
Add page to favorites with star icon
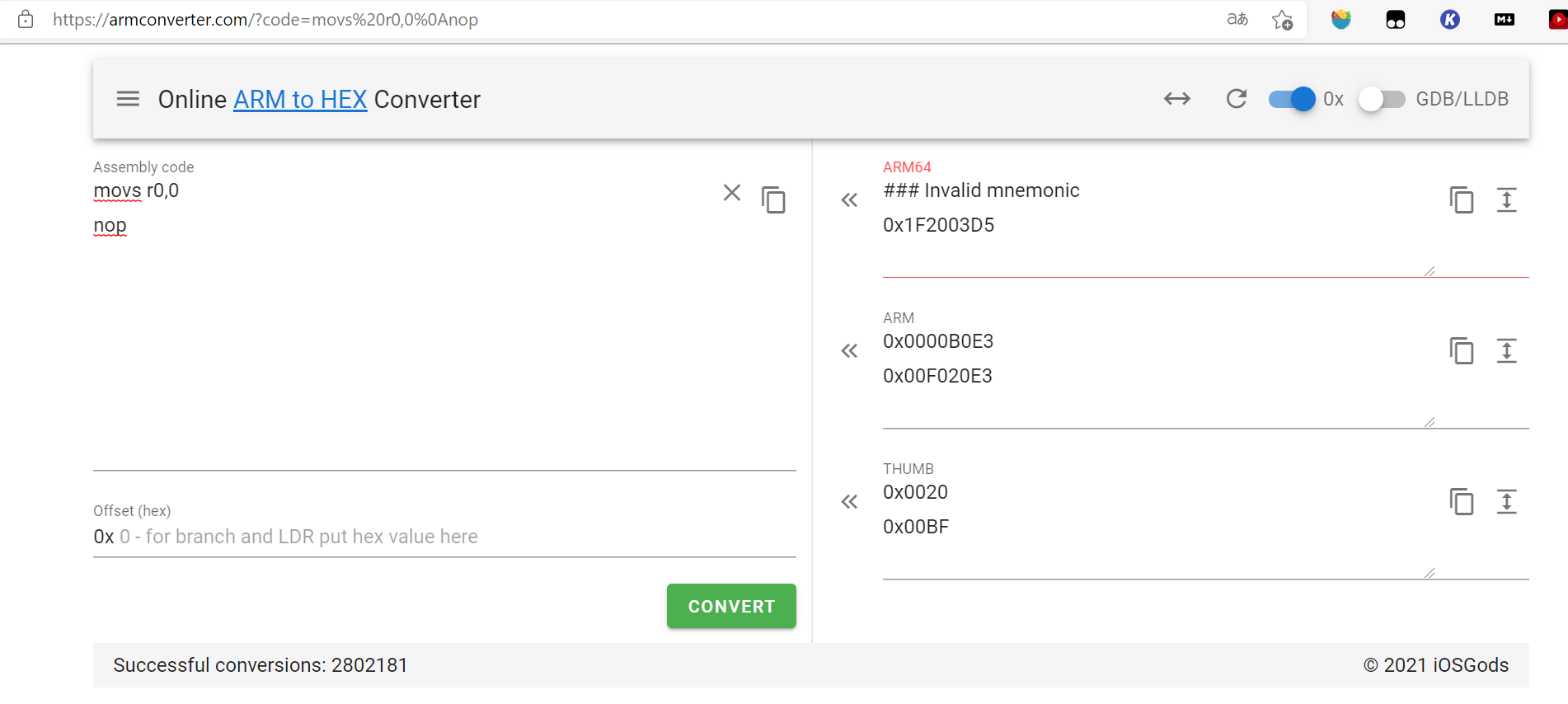(1282, 20)
